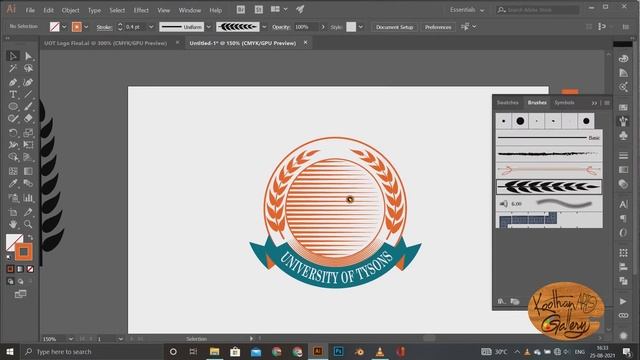Toggle Draw Normal mode

click(x=11, y=281)
